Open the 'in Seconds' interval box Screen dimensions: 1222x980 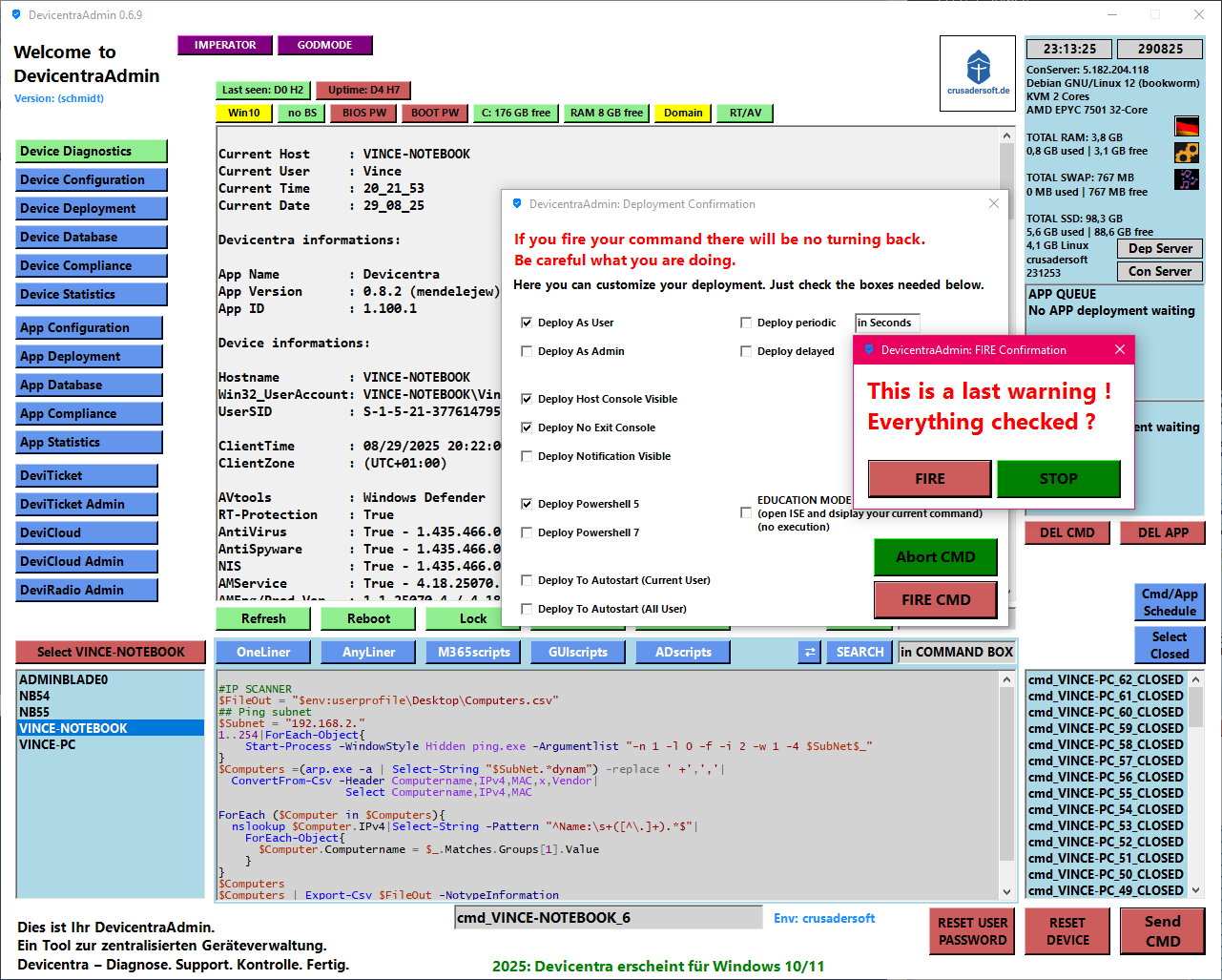(887, 323)
